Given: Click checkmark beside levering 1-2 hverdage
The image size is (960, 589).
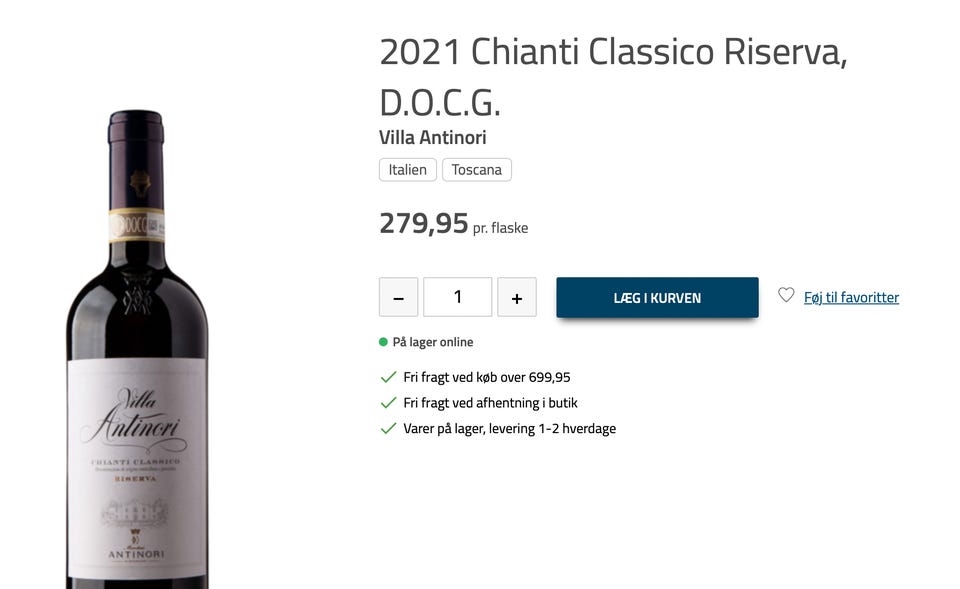Looking at the screenshot, I should tap(389, 429).
